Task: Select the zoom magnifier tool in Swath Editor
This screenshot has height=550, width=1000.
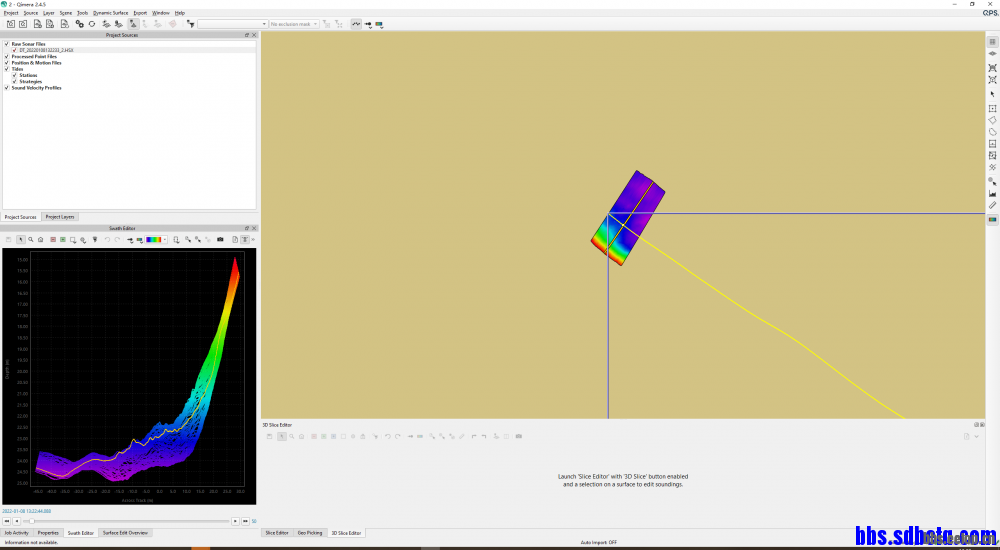Action: click(x=30, y=240)
